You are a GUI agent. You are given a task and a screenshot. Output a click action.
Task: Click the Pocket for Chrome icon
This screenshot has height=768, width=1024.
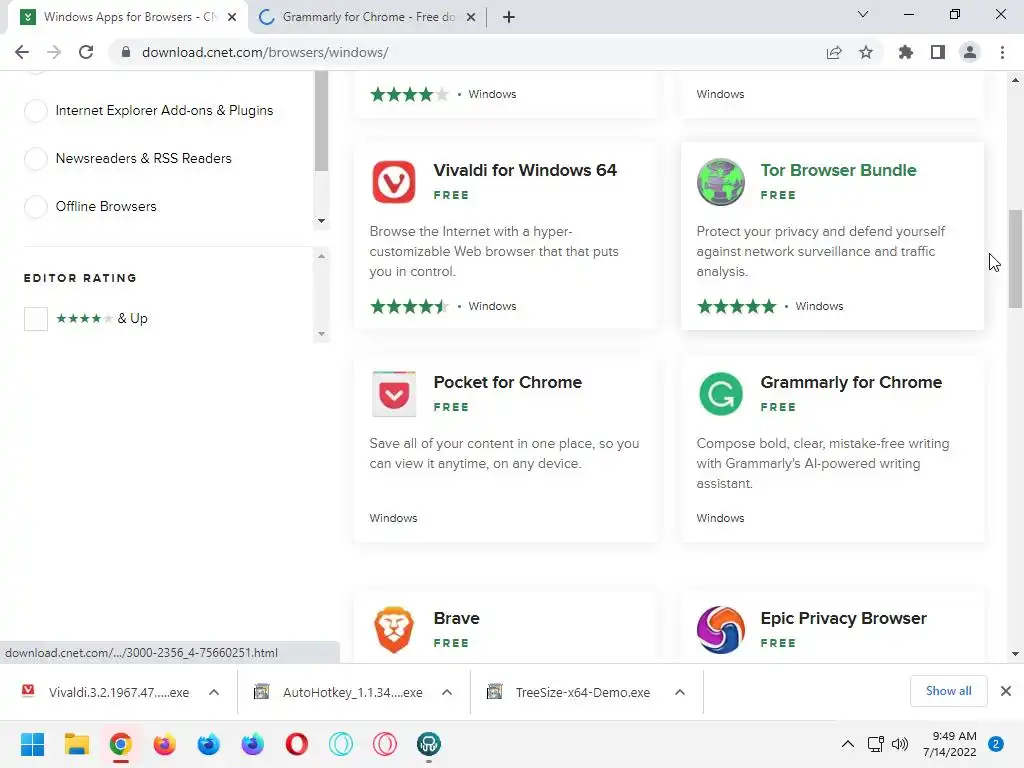click(x=394, y=394)
